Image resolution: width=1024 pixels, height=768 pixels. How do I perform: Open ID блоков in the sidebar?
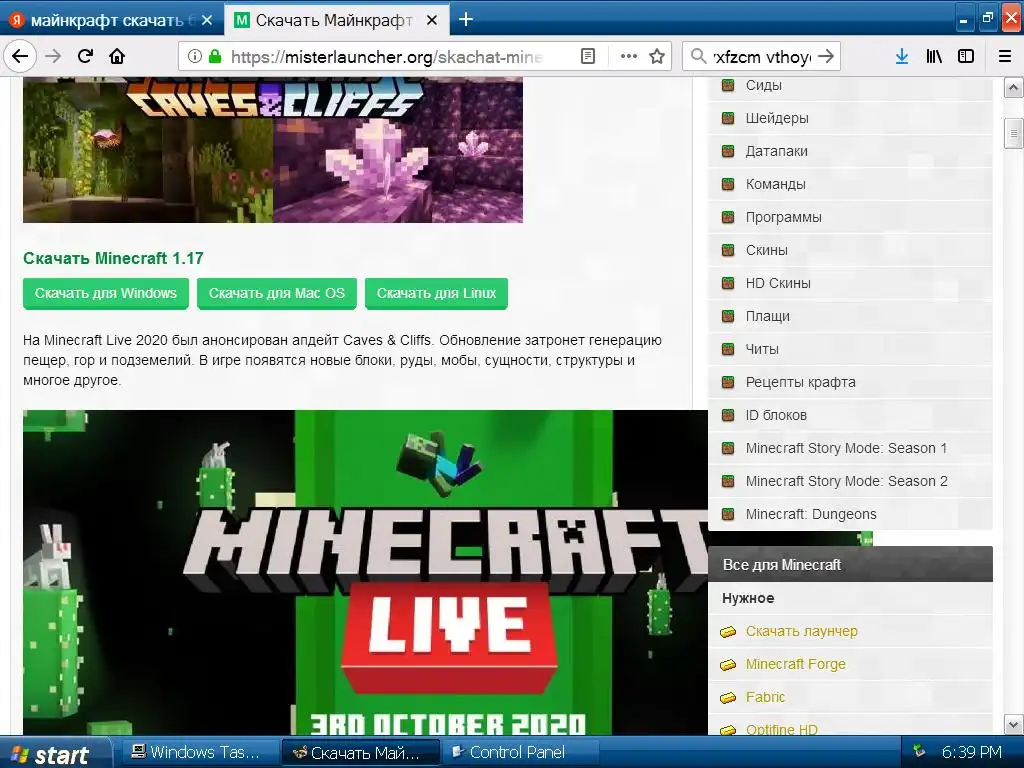click(776, 415)
